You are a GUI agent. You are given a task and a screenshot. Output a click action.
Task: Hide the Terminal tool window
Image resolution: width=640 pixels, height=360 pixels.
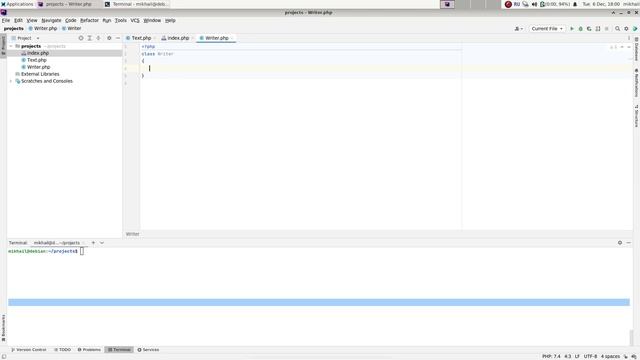(x=629, y=243)
